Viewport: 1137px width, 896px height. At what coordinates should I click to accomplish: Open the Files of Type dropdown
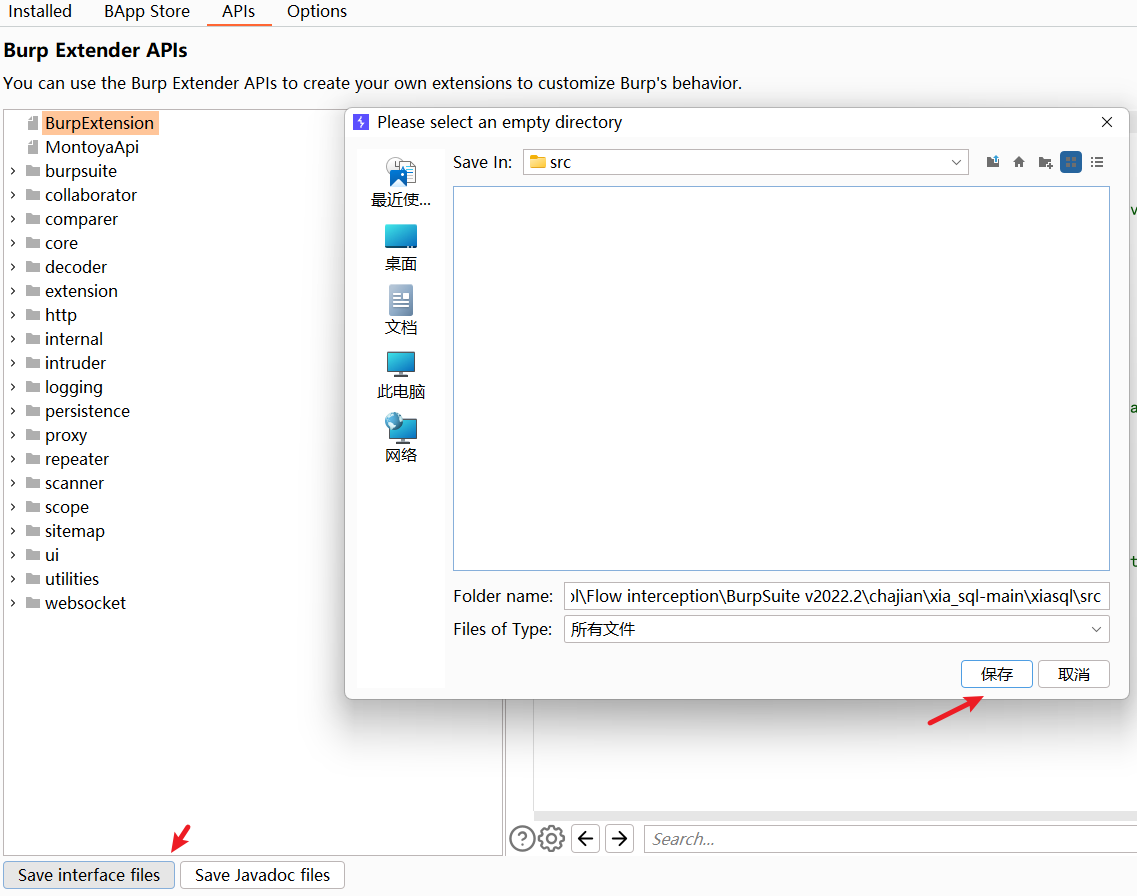(1096, 629)
